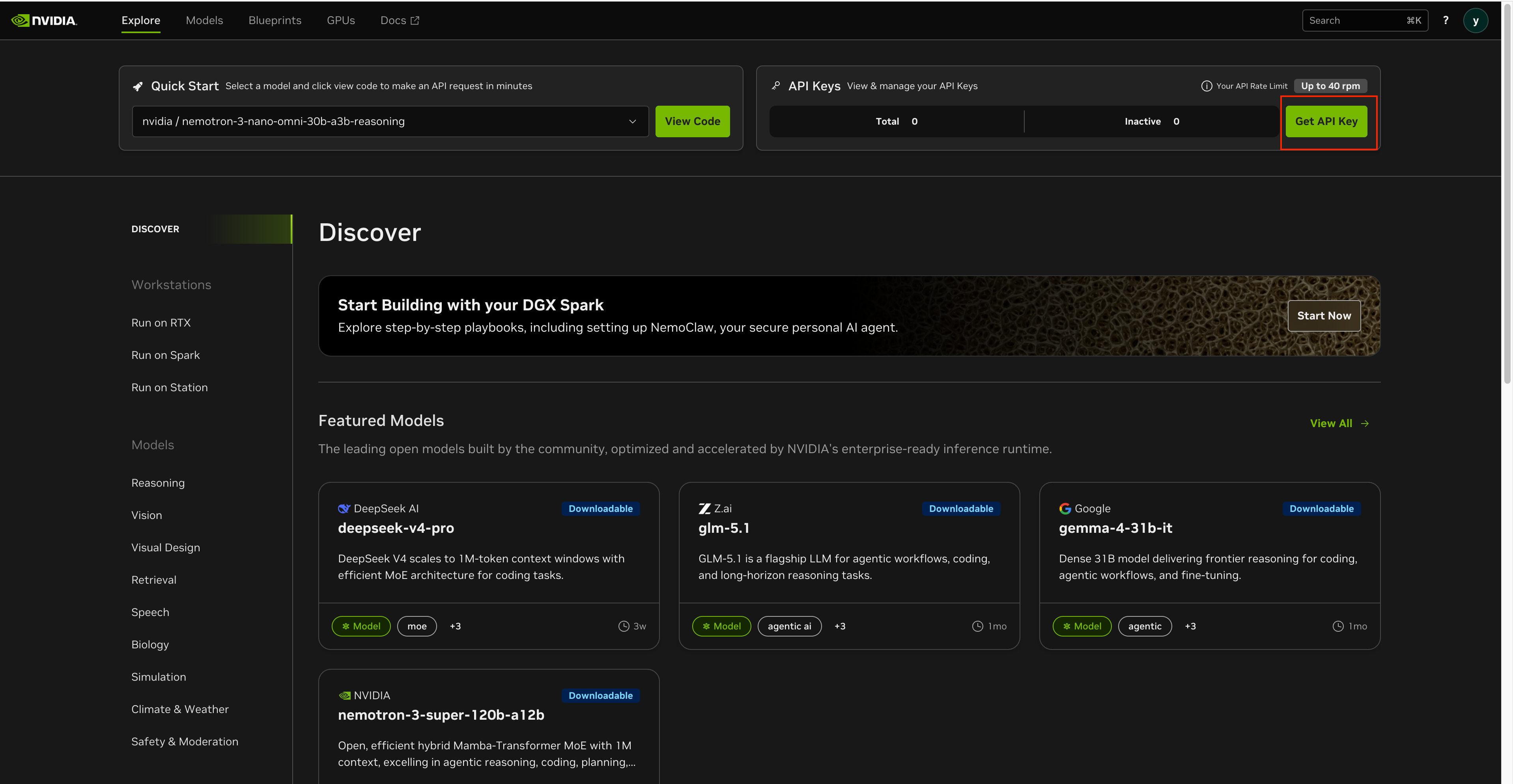Click the View All arrow icon
Viewport: 1513px width, 784px height.
coord(1365,424)
